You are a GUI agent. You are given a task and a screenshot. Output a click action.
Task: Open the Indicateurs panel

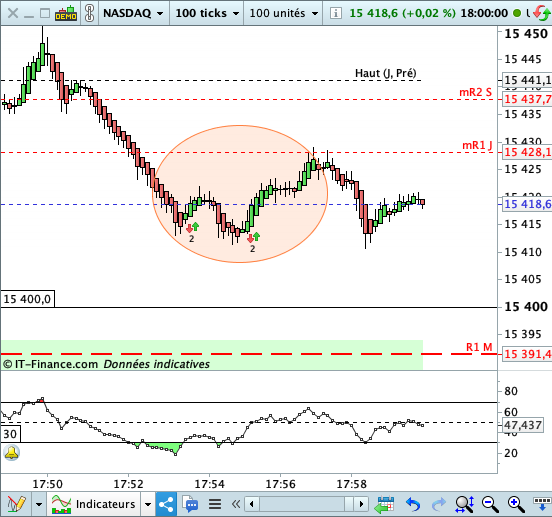(x=94, y=504)
